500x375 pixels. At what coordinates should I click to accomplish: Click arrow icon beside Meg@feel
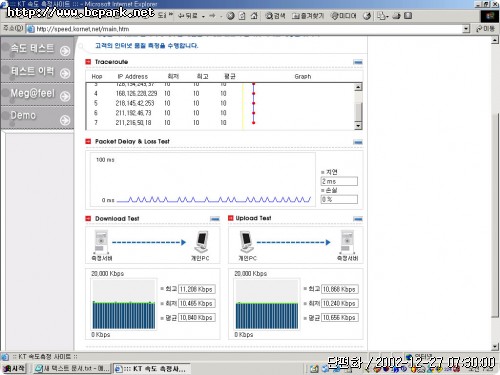(x=65, y=96)
